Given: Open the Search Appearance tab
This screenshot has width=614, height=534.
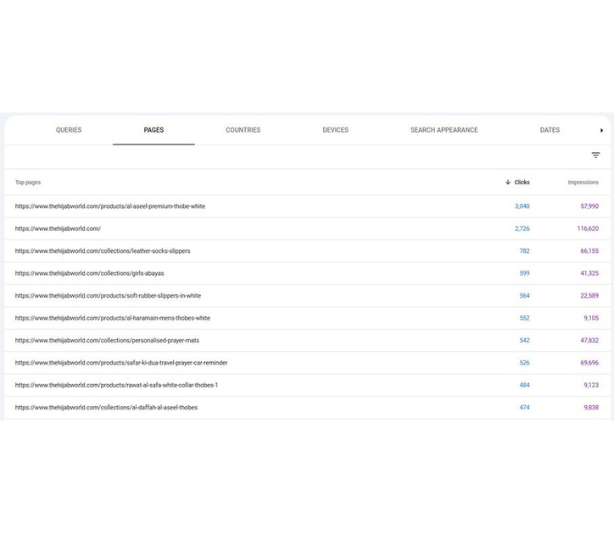Looking at the screenshot, I should [443, 130].
